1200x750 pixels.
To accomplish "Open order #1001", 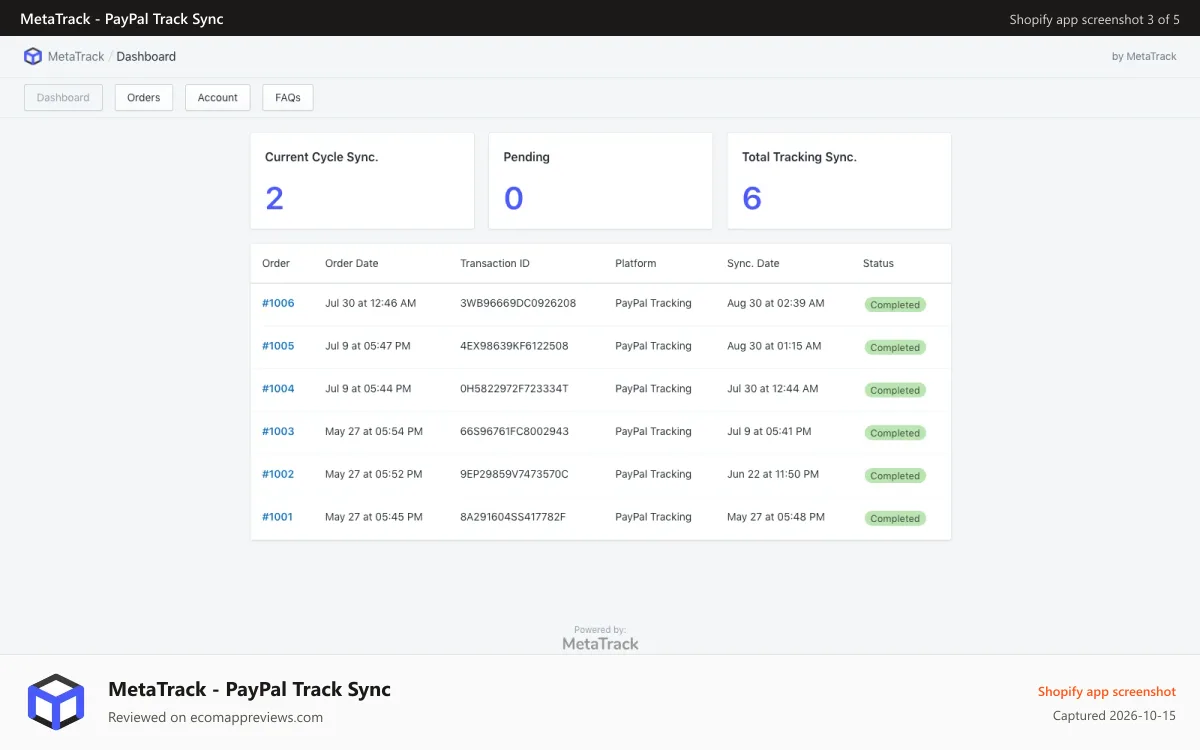I will click(x=278, y=517).
